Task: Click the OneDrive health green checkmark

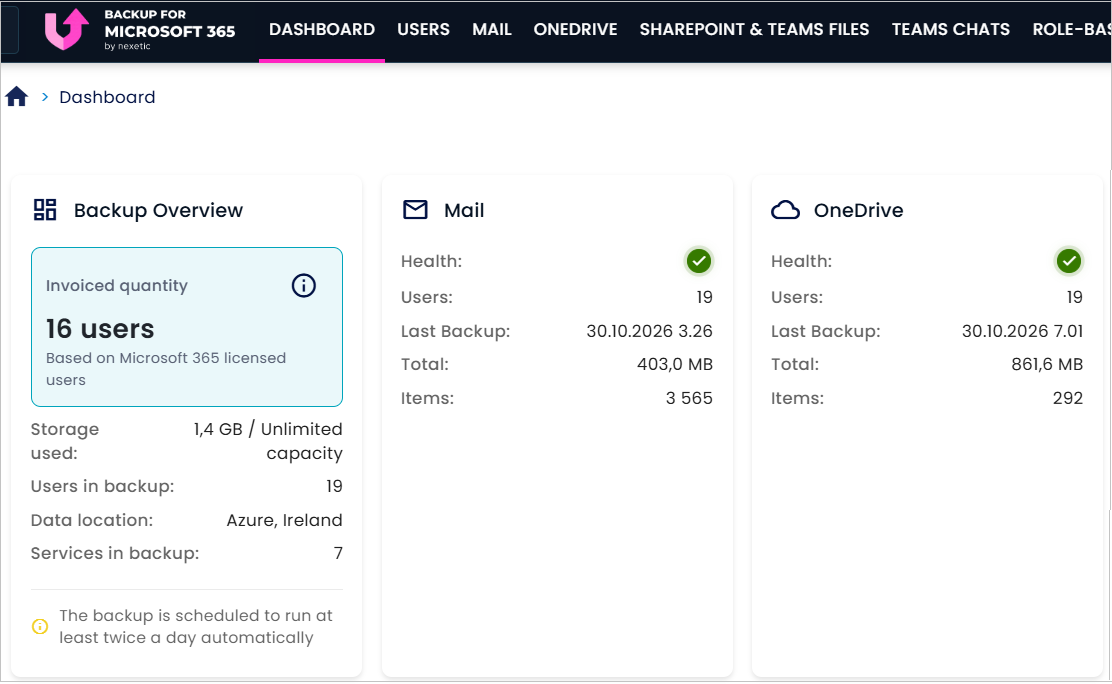Action: [x=1069, y=261]
